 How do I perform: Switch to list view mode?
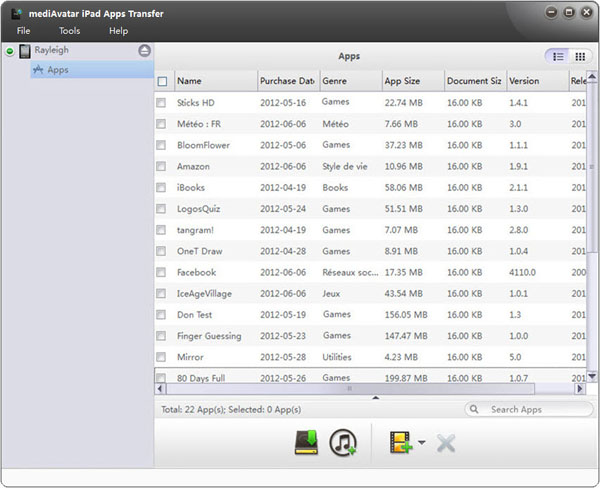pos(558,57)
